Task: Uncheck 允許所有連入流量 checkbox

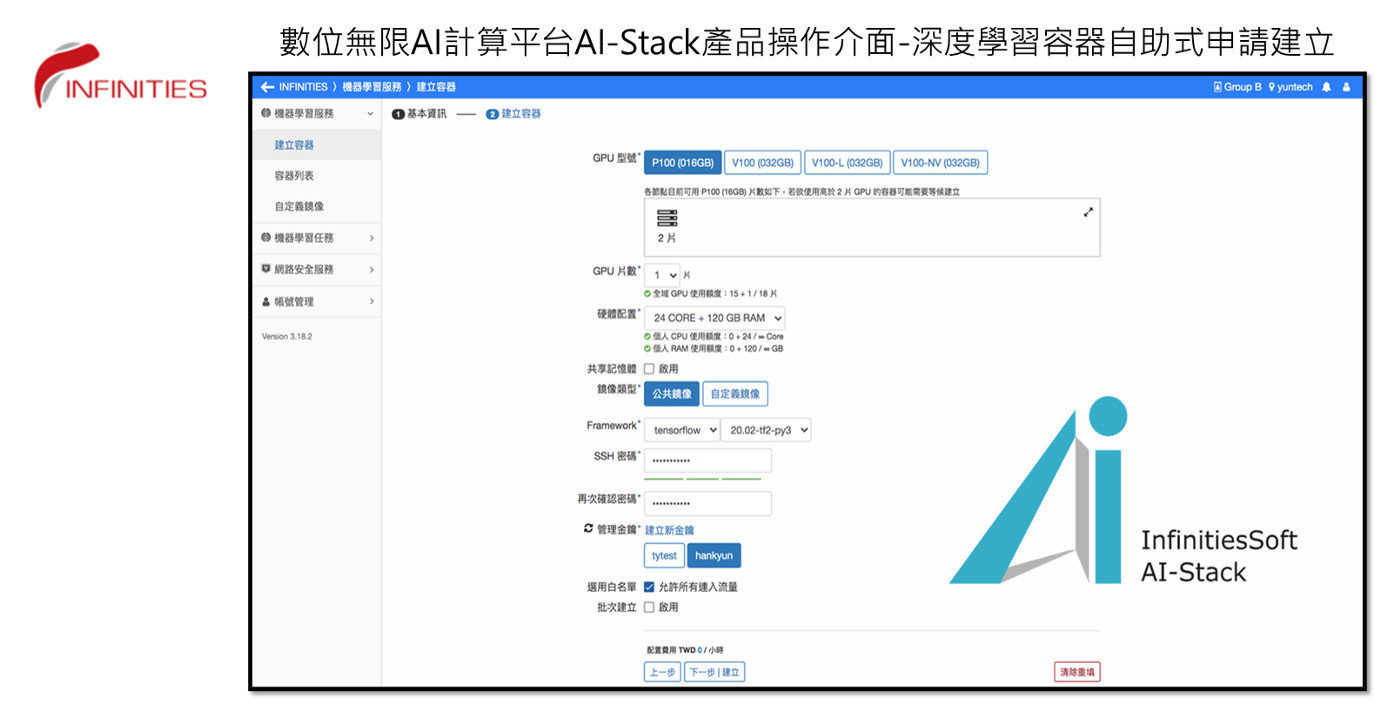Action: (649, 587)
